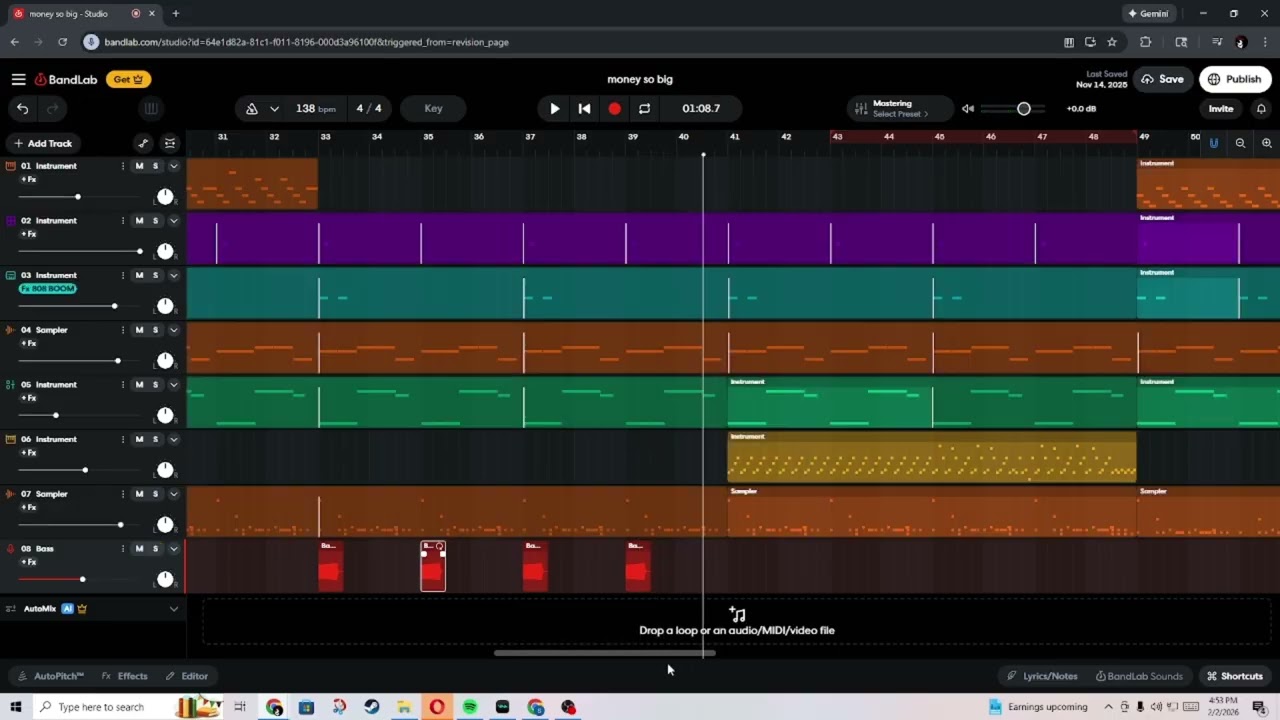
Task: Solo the 08 Bass track
Action: click(155, 549)
